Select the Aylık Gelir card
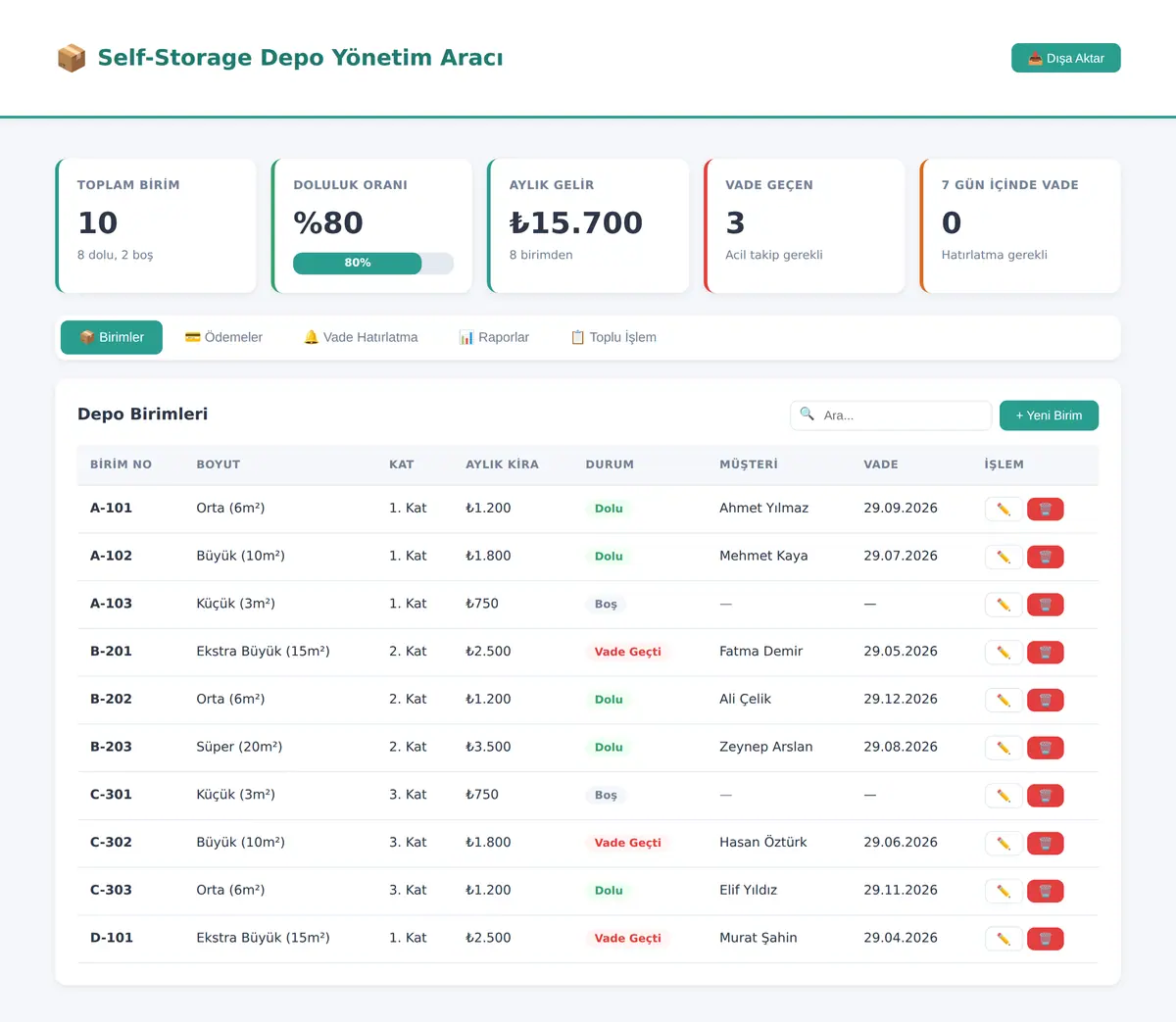This screenshot has height=1022, width=1176. [x=588, y=226]
